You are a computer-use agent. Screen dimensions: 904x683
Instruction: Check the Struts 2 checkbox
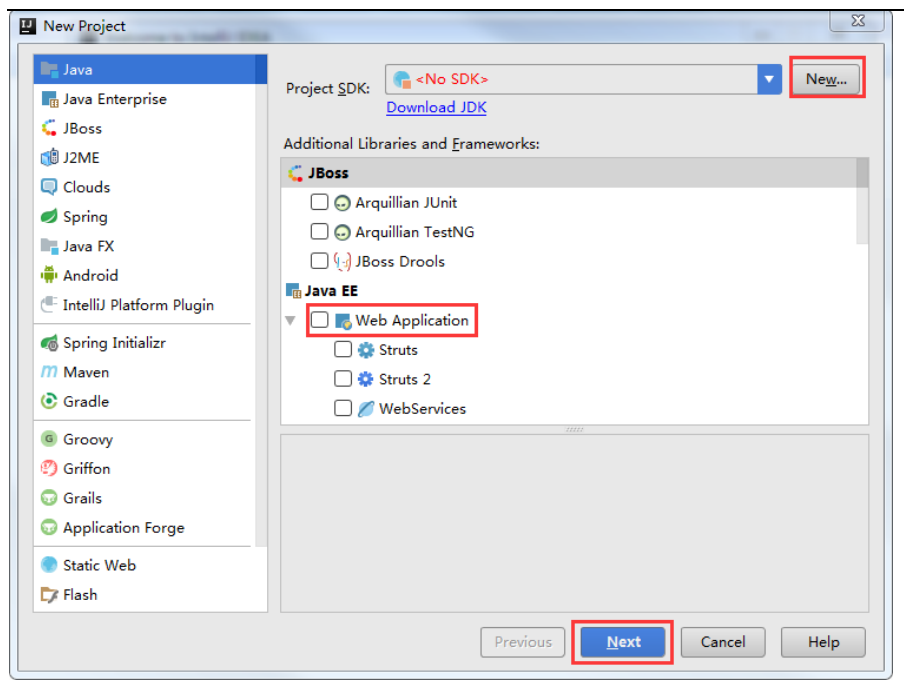click(343, 379)
